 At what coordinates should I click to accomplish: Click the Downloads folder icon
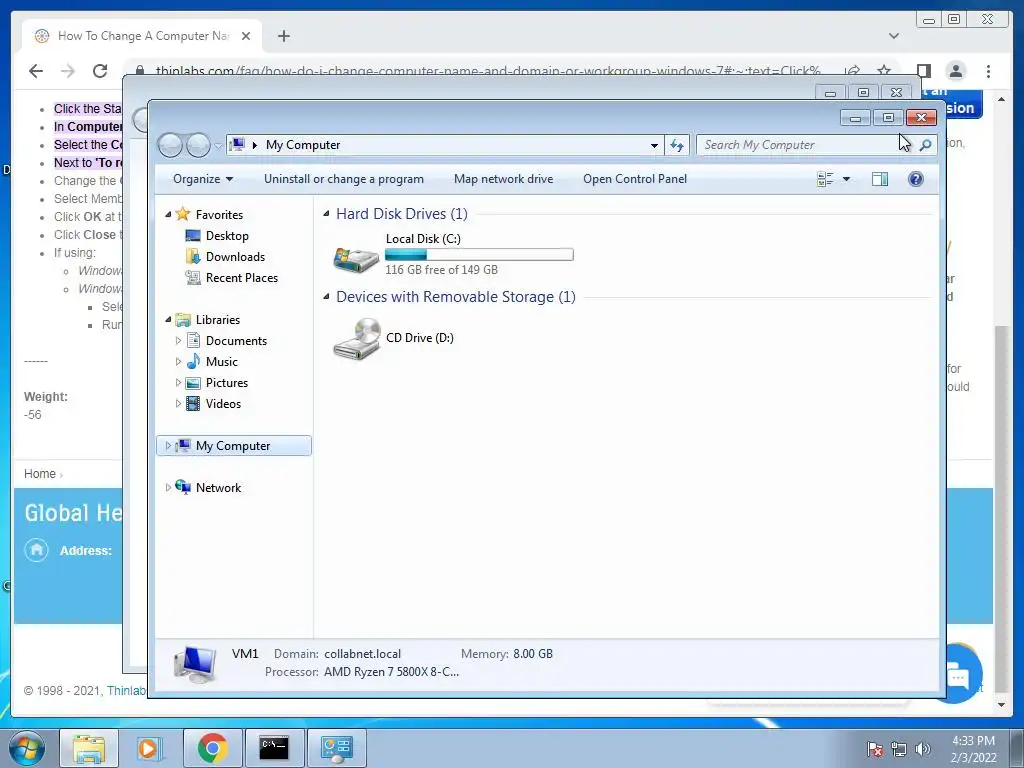pyautogui.click(x=193, y=257)
